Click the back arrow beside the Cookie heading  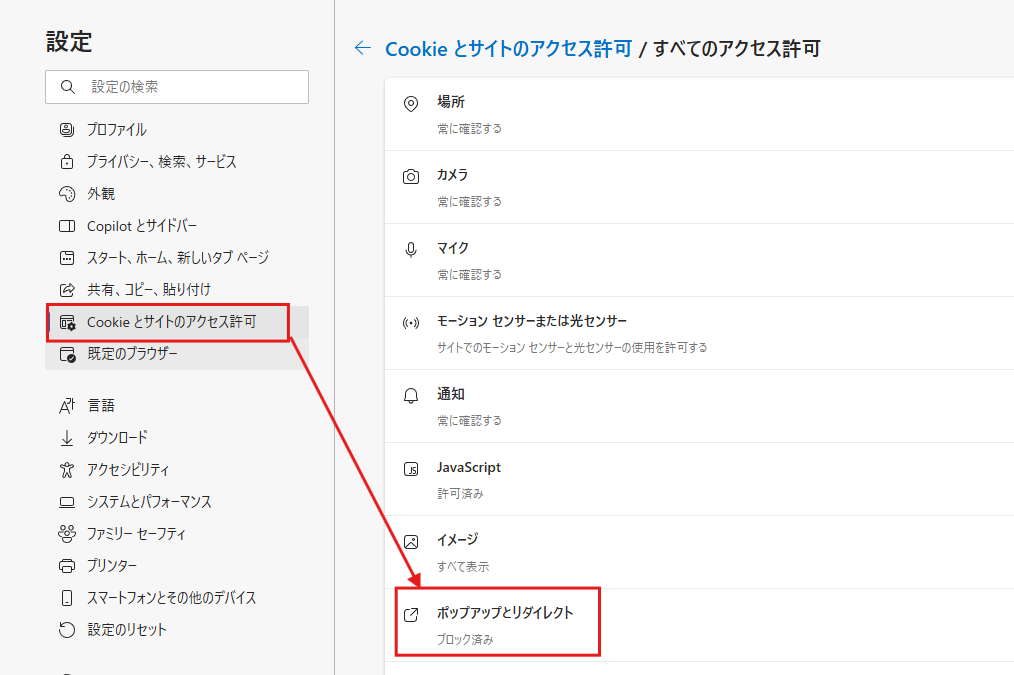(x=363, y=48)
